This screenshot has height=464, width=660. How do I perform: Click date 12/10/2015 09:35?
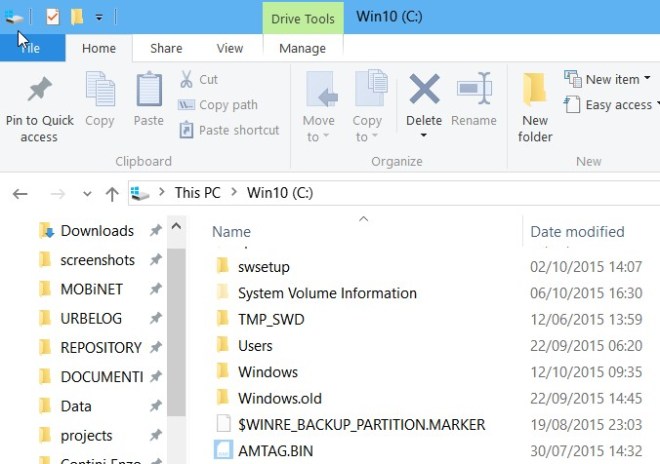pyautogui.click(x=586, y=372)
